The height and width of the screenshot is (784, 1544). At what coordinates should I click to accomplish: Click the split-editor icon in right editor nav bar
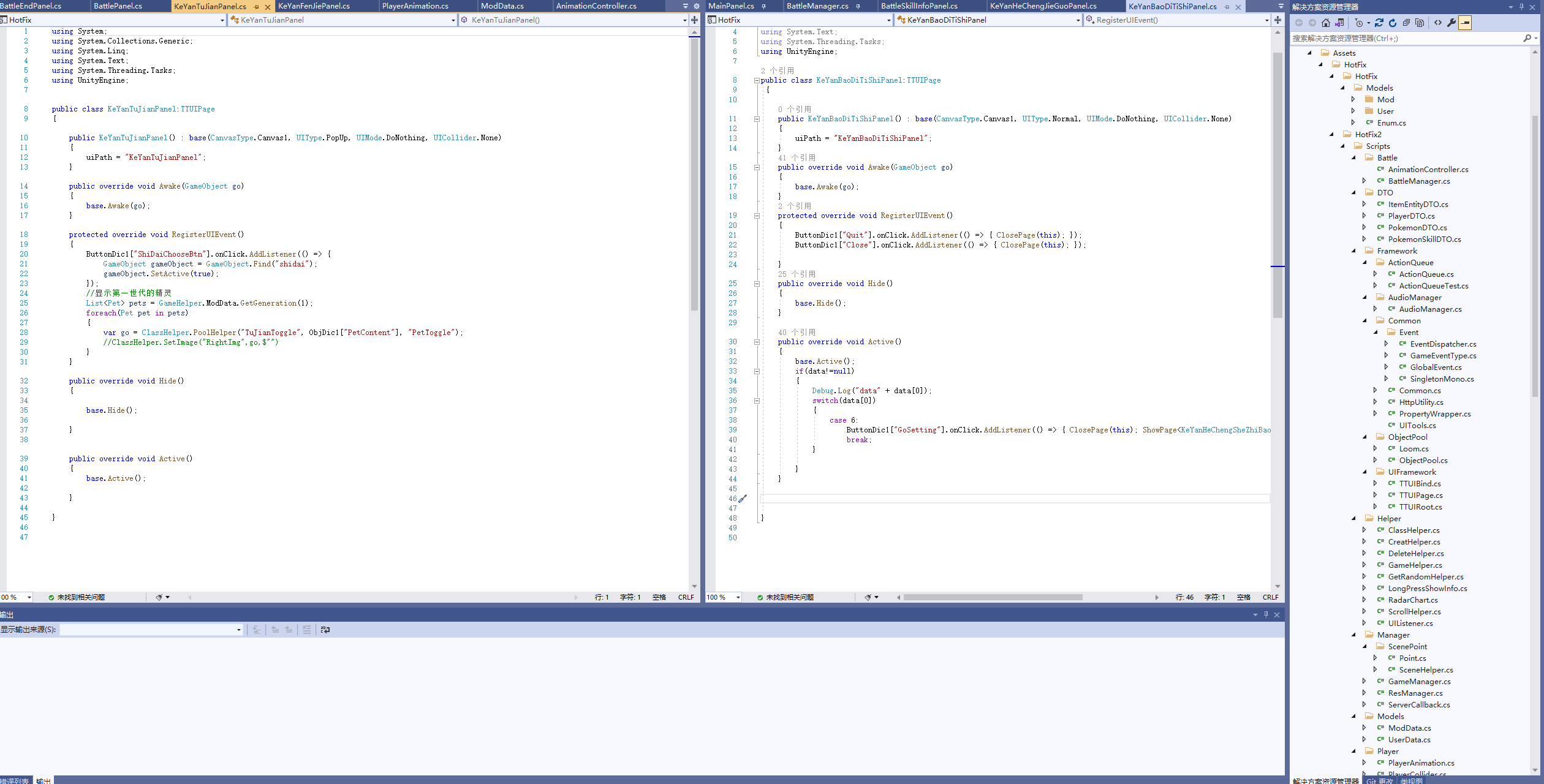(1277, 20)
